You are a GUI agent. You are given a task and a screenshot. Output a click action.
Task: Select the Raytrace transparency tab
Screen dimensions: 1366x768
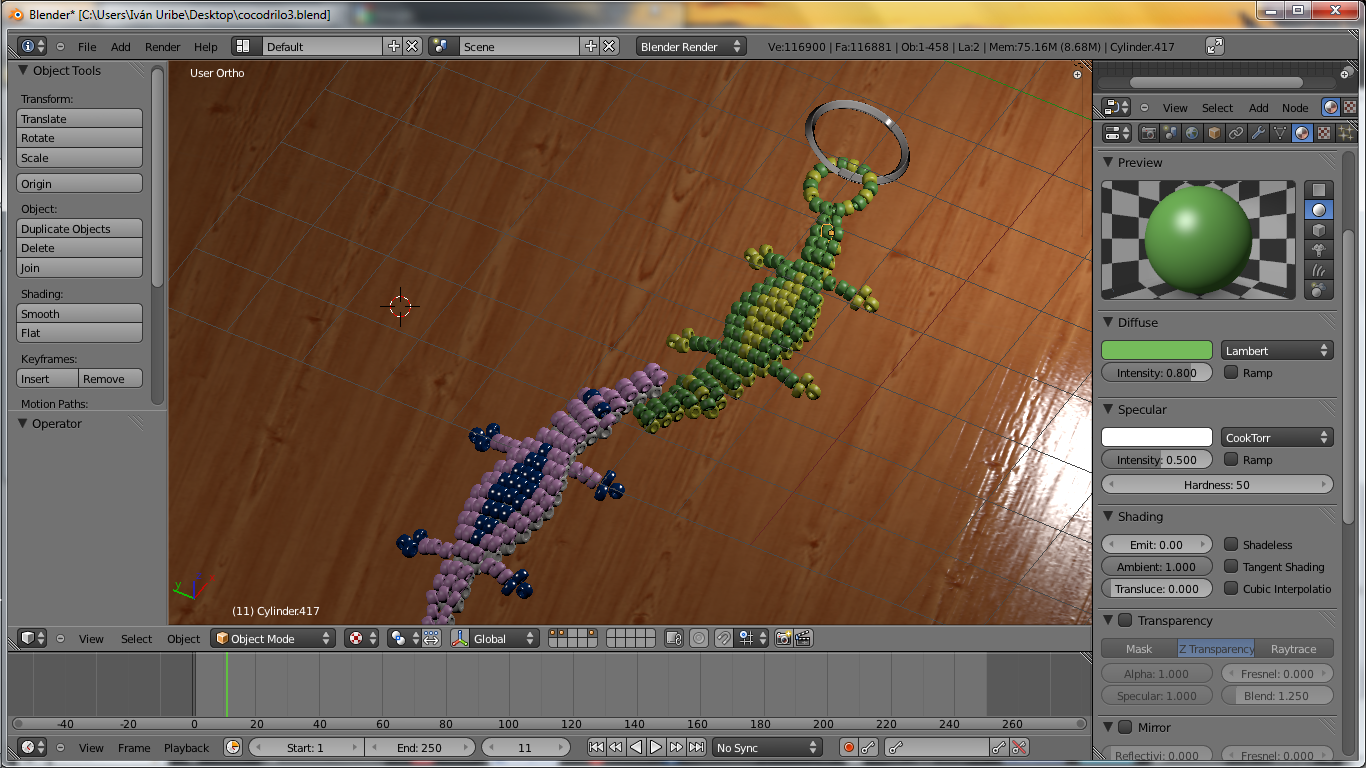point(1293,649)
